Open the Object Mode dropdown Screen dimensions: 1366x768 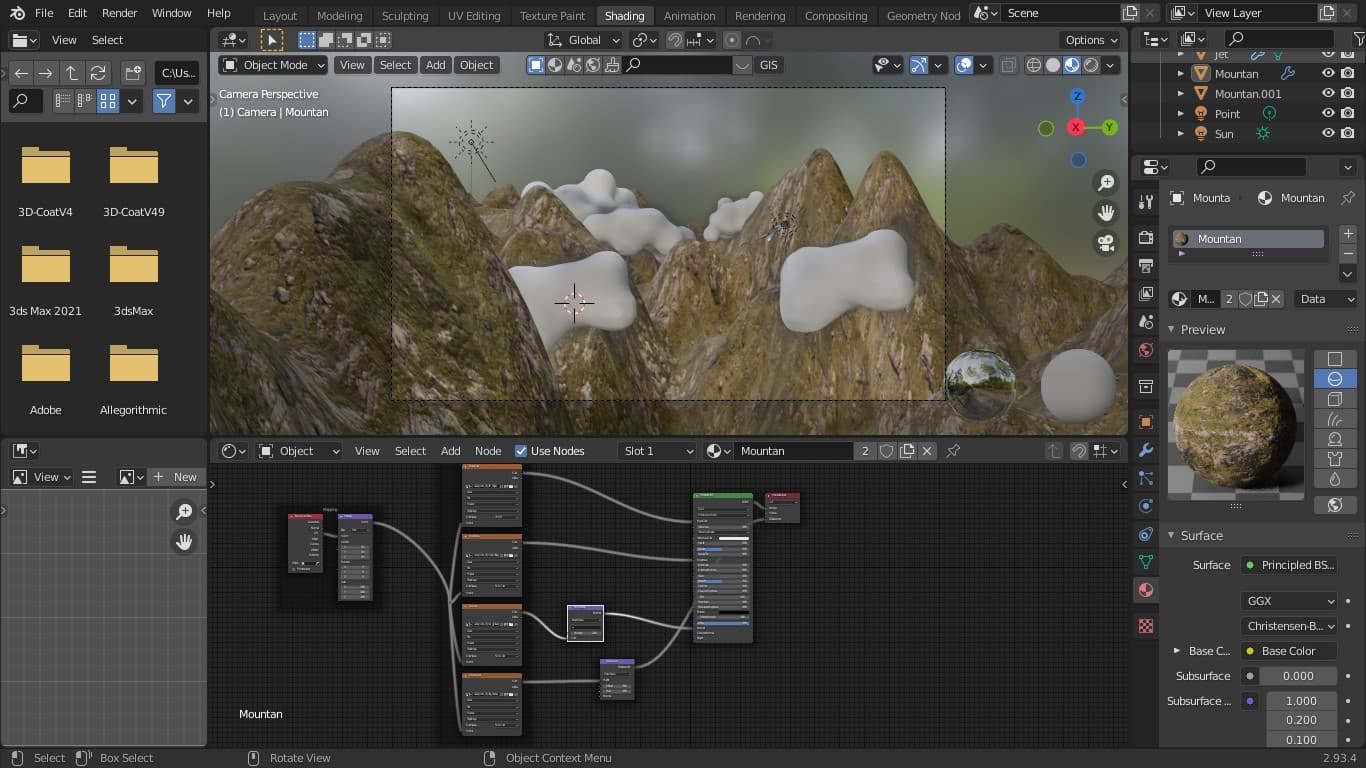click(x=274, y=65)
